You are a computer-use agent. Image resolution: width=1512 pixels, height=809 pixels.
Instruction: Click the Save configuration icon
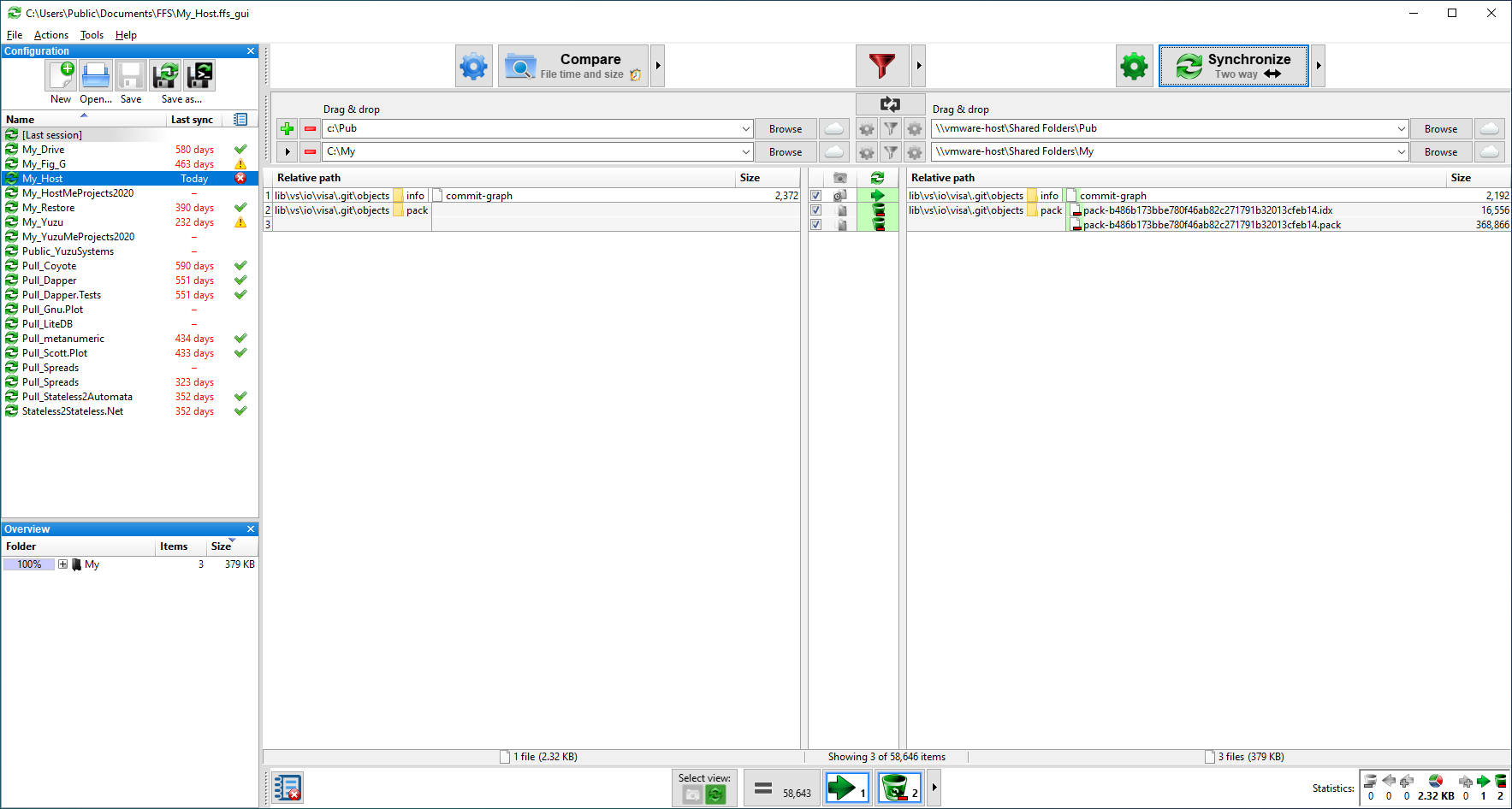[x=131, y=76]
